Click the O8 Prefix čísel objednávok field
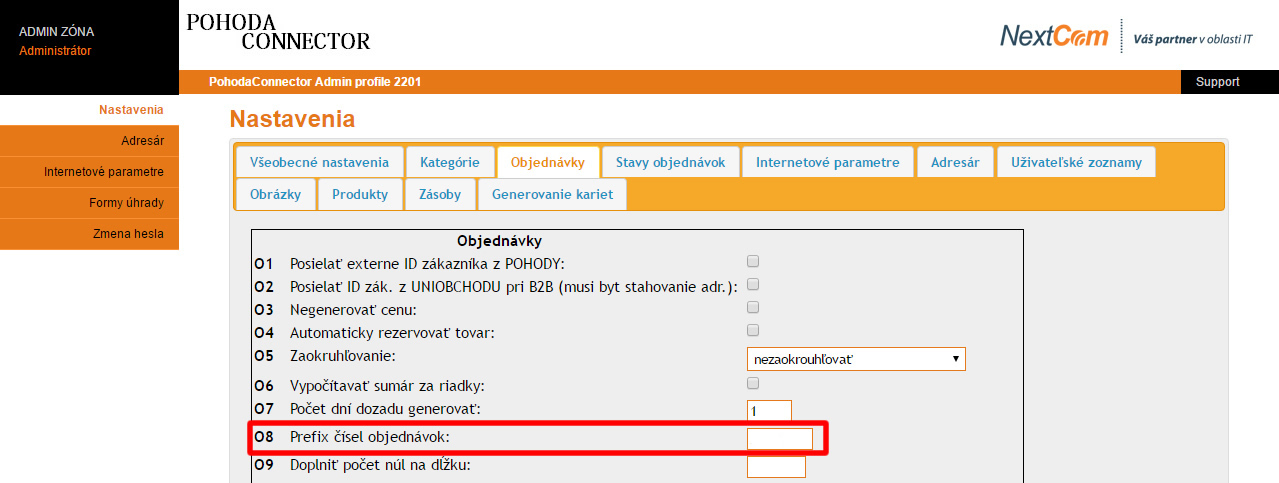Viewport: 1279px width, 483px height. 780,438
